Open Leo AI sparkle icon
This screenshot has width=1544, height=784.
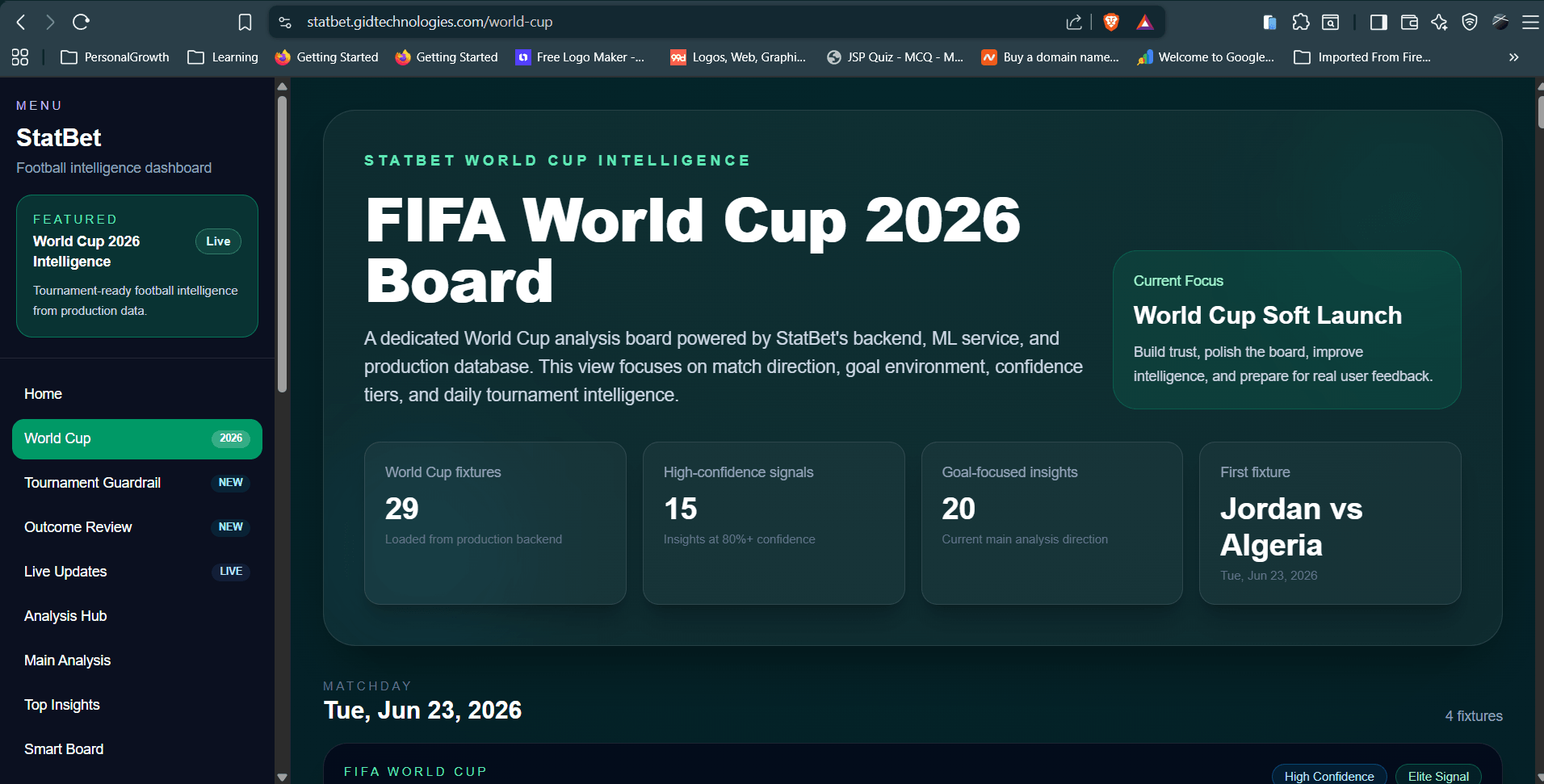tap(1439, 22)
